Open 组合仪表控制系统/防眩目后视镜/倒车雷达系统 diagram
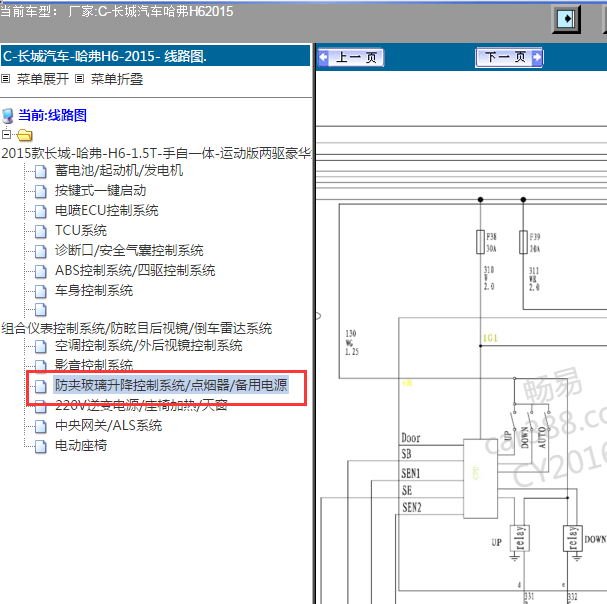This screenshot has height=604, width=607. click(x=137, y=328)
